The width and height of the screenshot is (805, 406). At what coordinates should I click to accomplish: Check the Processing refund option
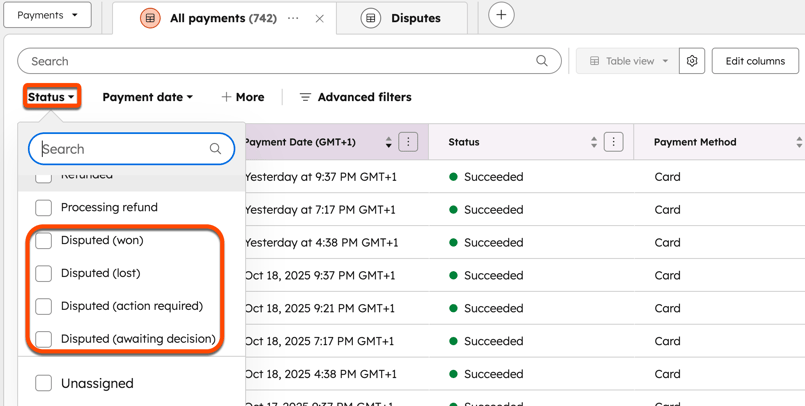tap(44, 208)
